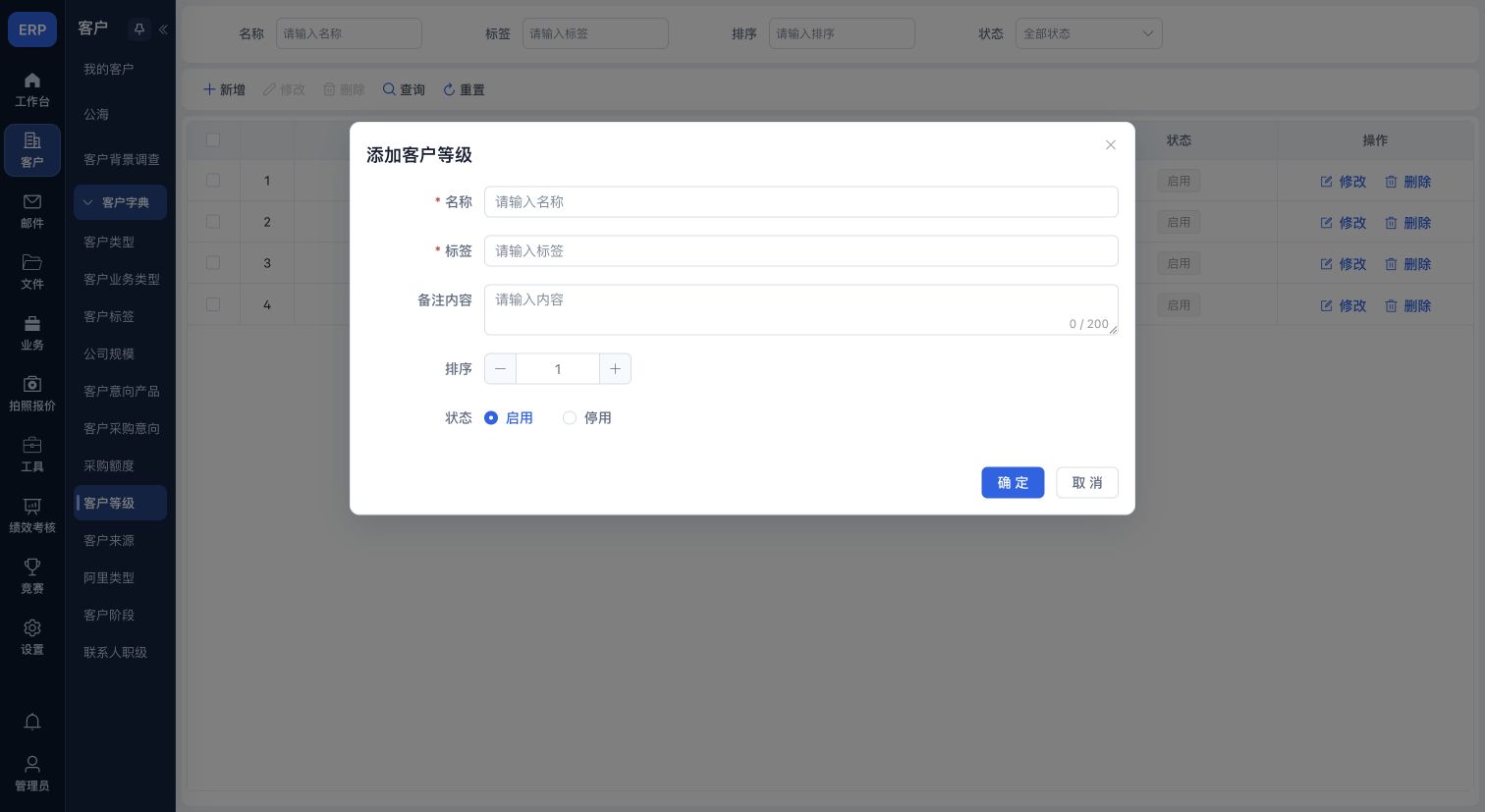Click the ERP logo
The height and width of the screenshot is (812, 1485).
[x=32, y=29]
